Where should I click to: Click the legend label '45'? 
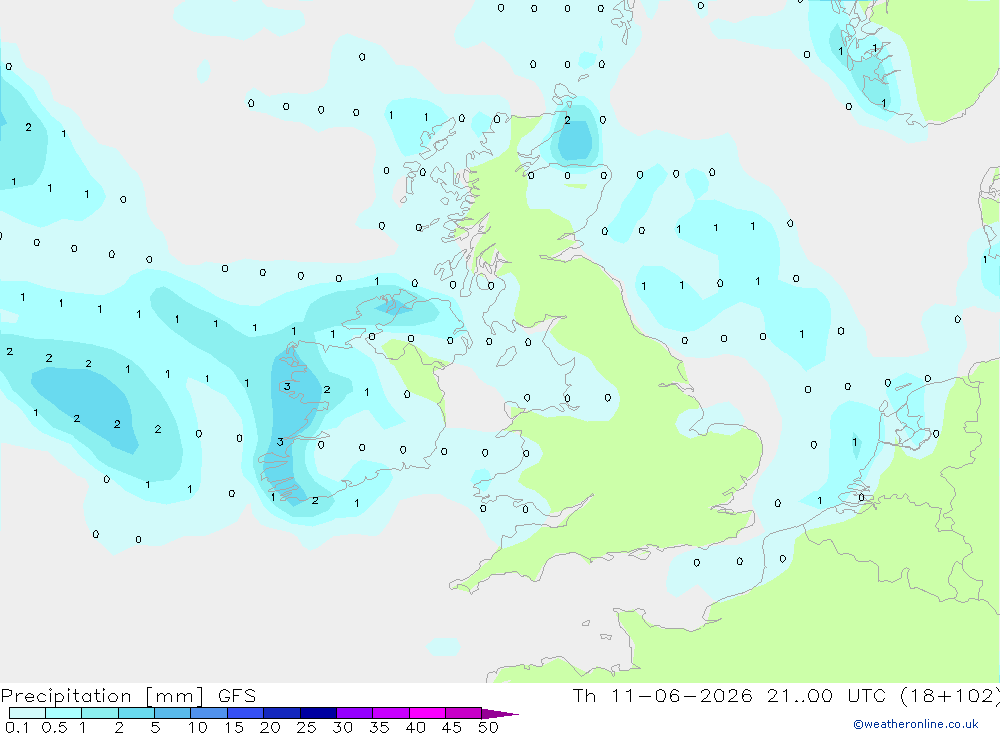tap(452, 727)
